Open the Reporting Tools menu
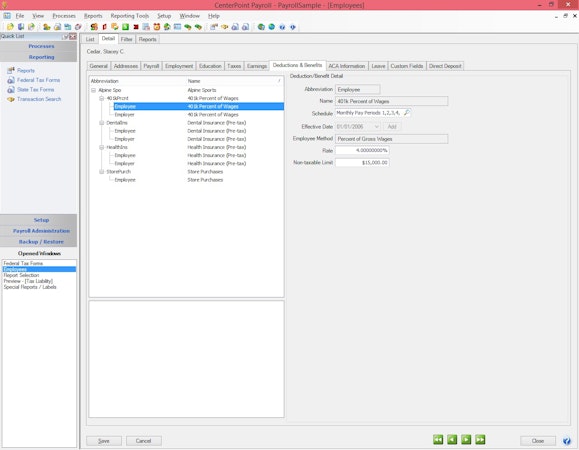The image size is (579, 450). pyautogui.click(x=130, y=16)
